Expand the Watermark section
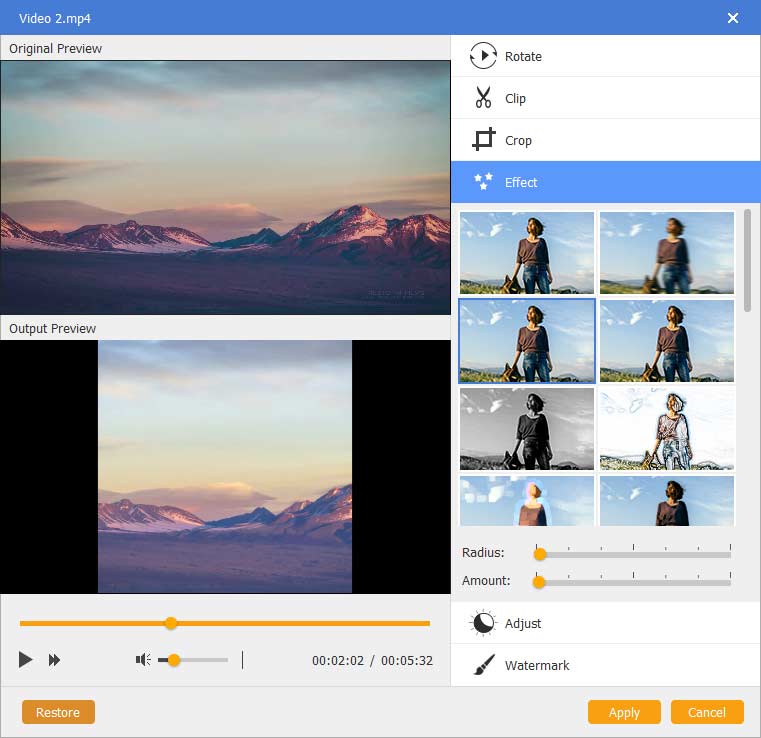The width and height of the screenshot is (761, 738). click(x=537, y=665)
